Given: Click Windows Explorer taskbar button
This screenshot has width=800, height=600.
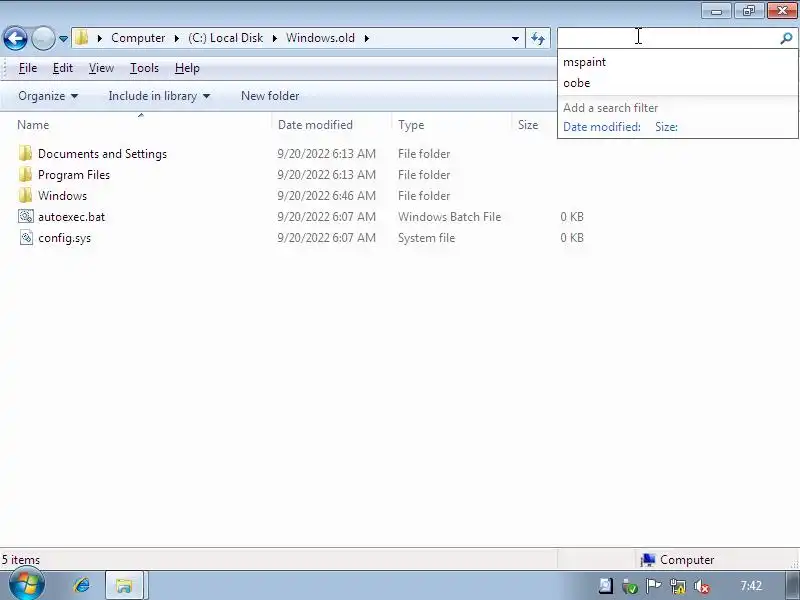Looking at the screenshot, I should click(124, 585).
